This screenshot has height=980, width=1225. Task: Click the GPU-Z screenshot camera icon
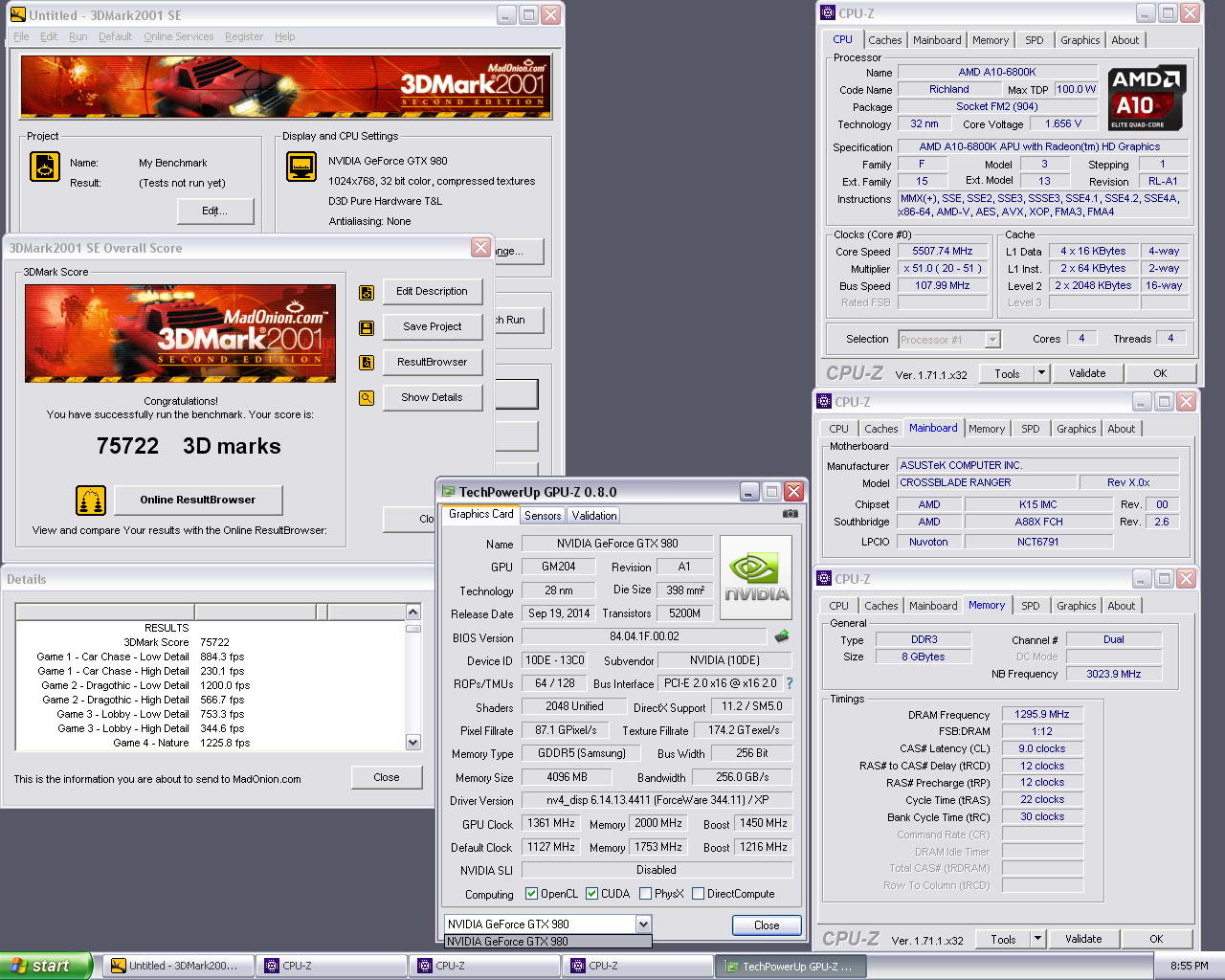(x=790, y=514)
